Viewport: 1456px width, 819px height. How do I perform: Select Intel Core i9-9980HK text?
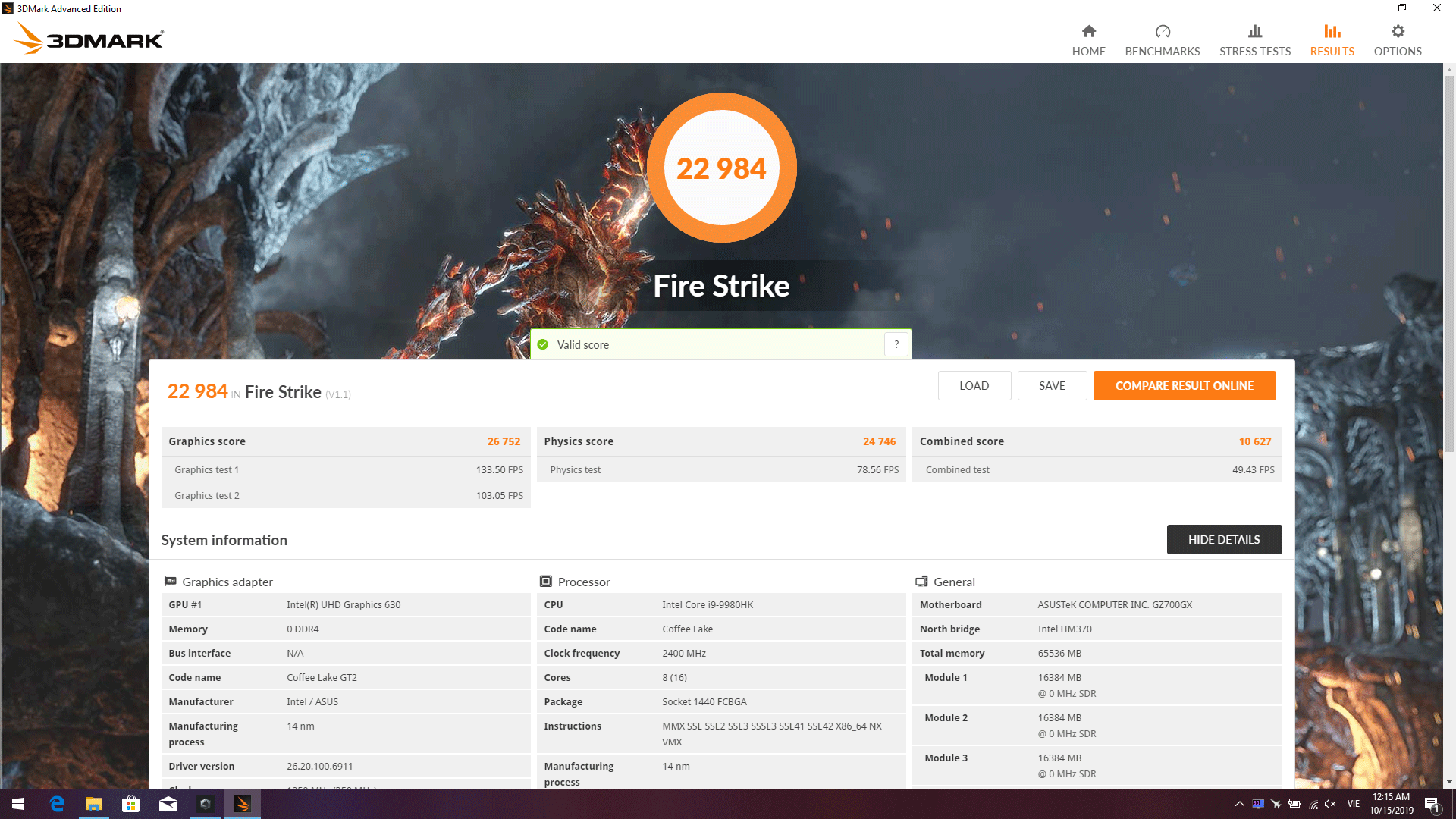pyautogui.click(x=708, y=604)
